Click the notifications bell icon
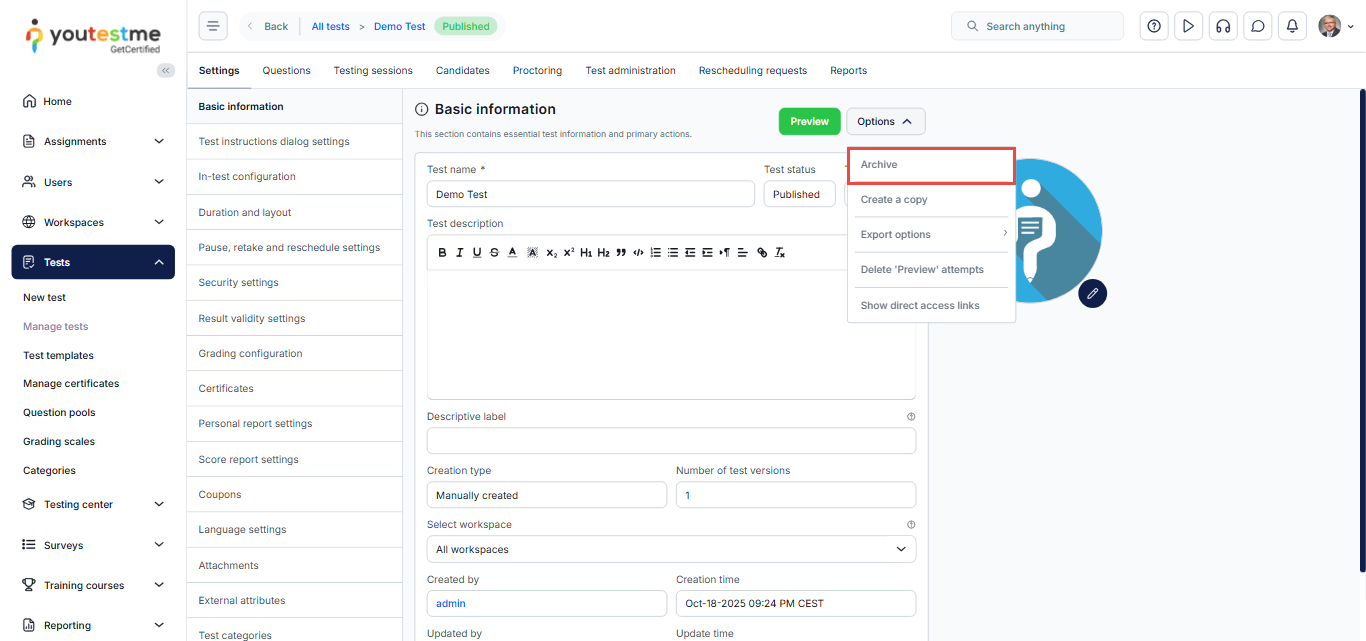Screen dimensions: 1366x641 pos(1293,27)
